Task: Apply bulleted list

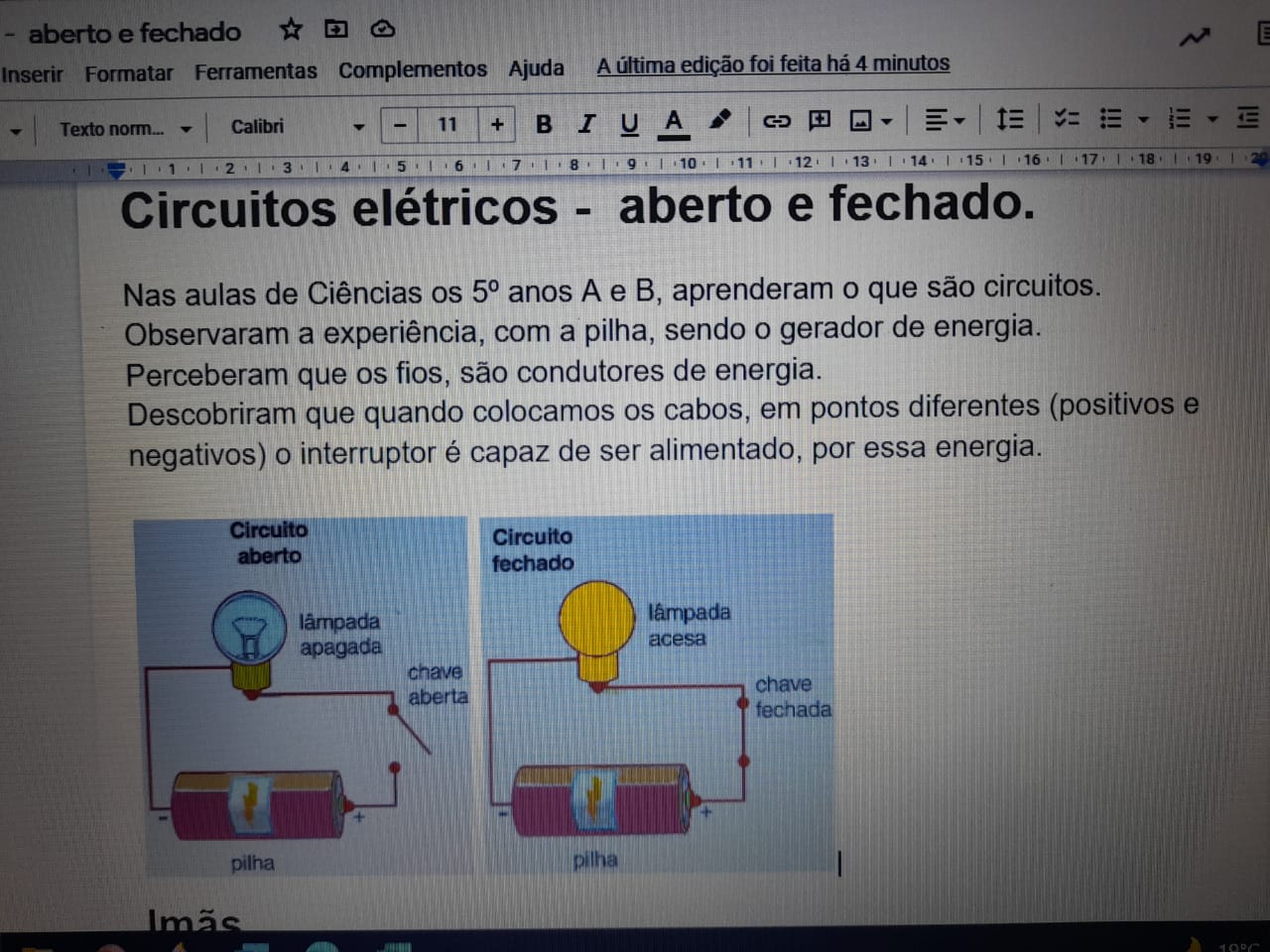Action: [x=1111, y=119]
